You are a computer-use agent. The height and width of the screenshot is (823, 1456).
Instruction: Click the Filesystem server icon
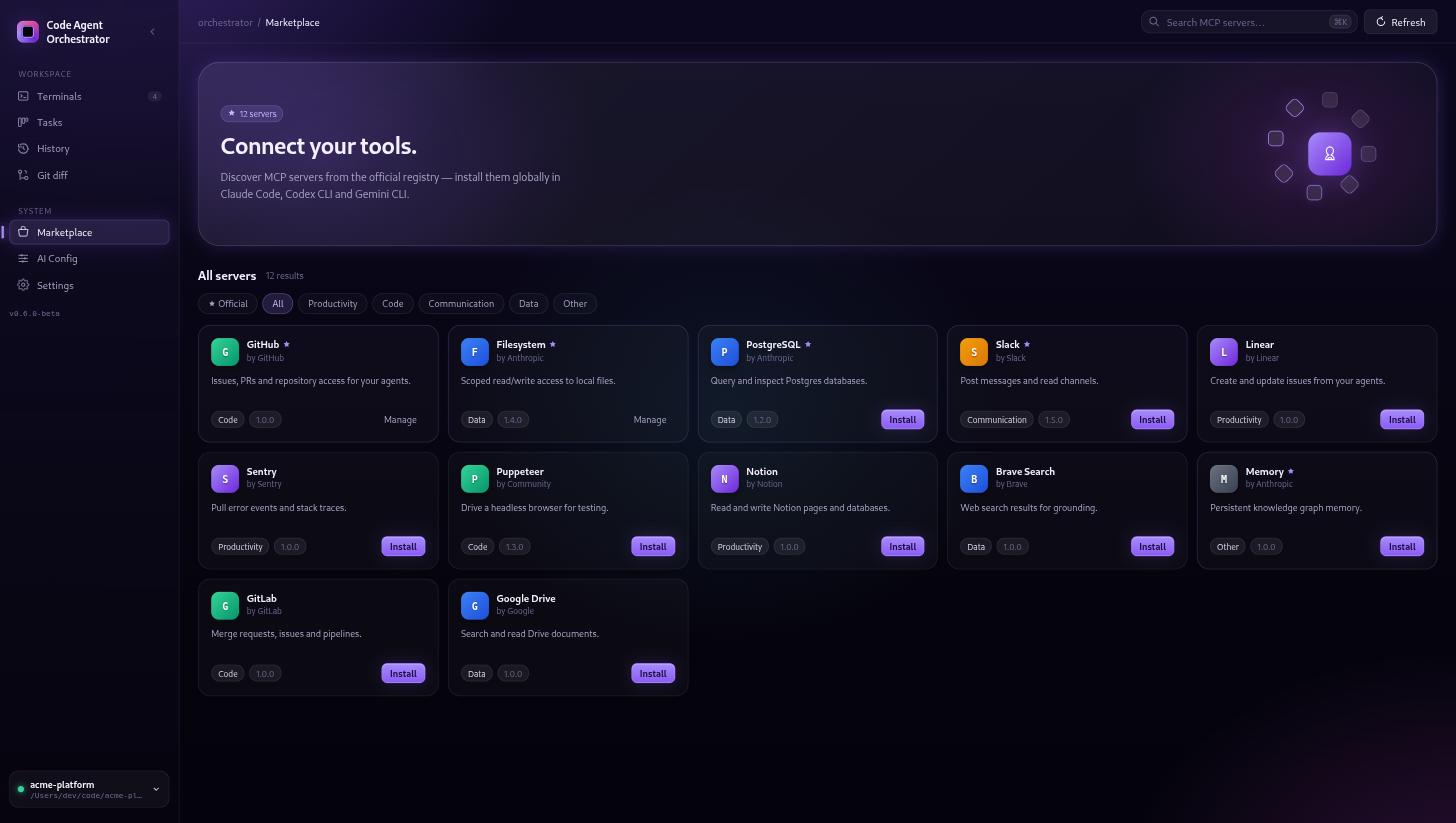coord(475,351)
